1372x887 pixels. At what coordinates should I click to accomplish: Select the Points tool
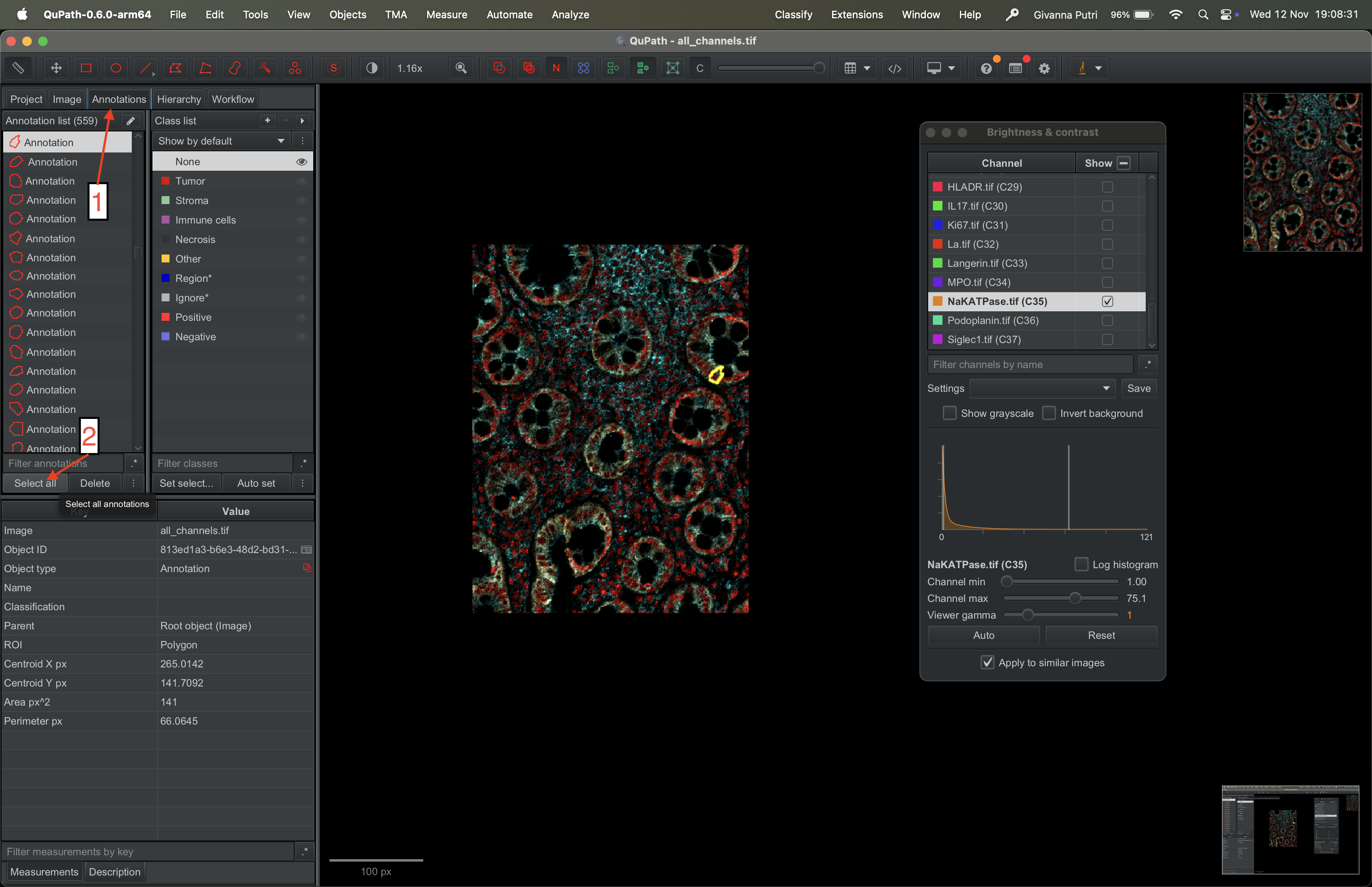(x=295, y=68)
